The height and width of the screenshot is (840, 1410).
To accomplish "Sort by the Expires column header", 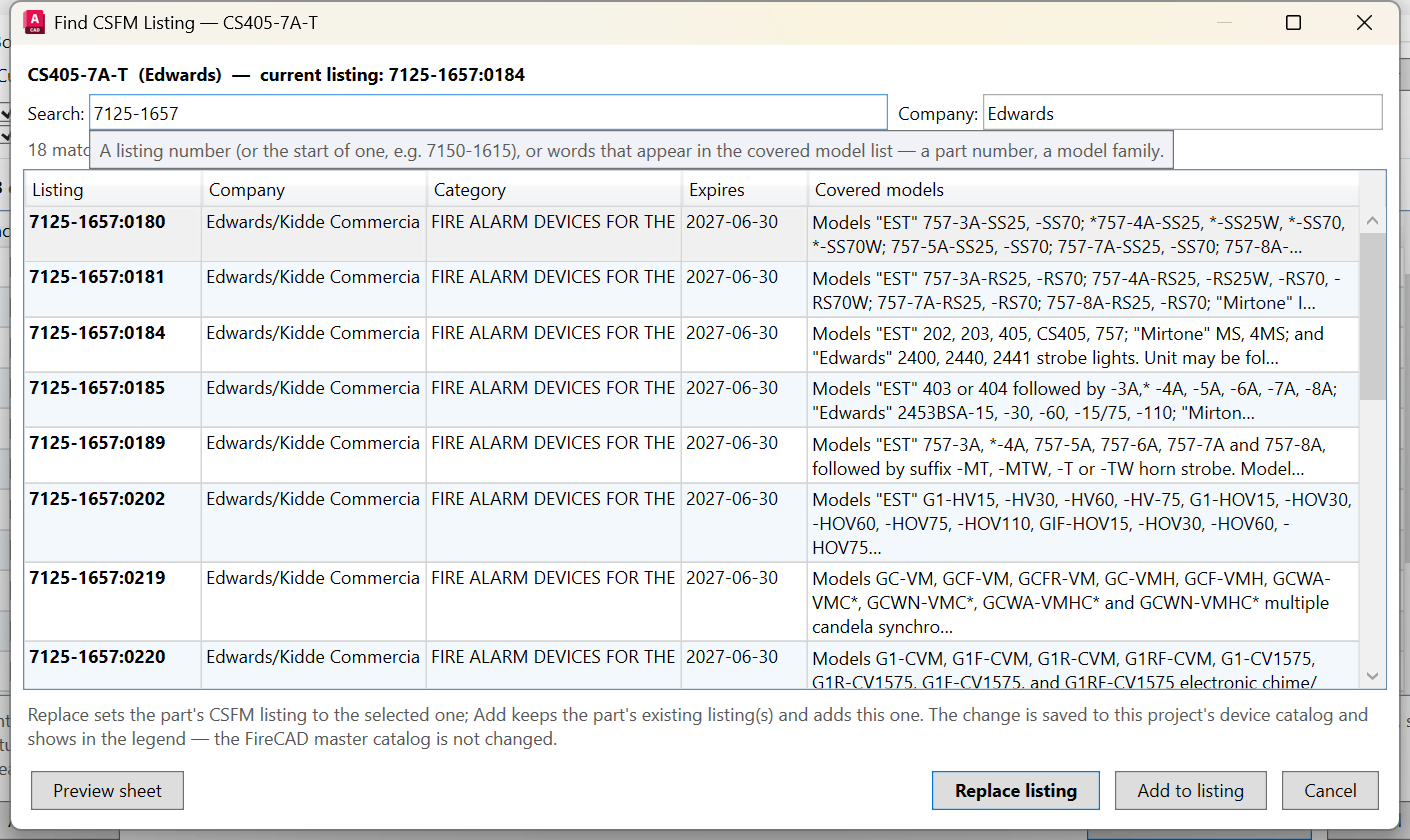I will pyautogui.click(x=745, y=189).
